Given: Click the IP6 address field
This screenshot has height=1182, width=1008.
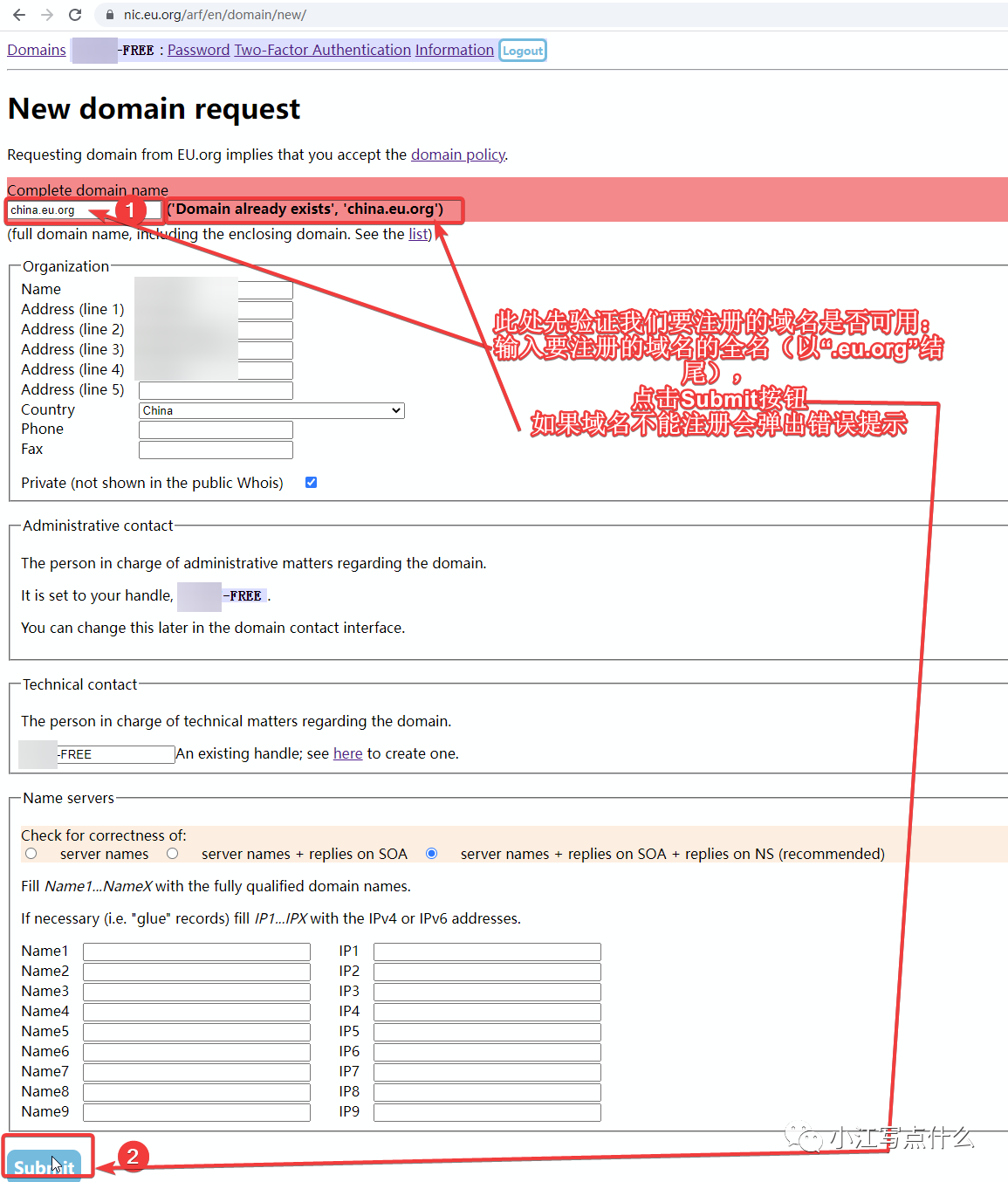Looking at the screenshot, I should (487, 1052).
